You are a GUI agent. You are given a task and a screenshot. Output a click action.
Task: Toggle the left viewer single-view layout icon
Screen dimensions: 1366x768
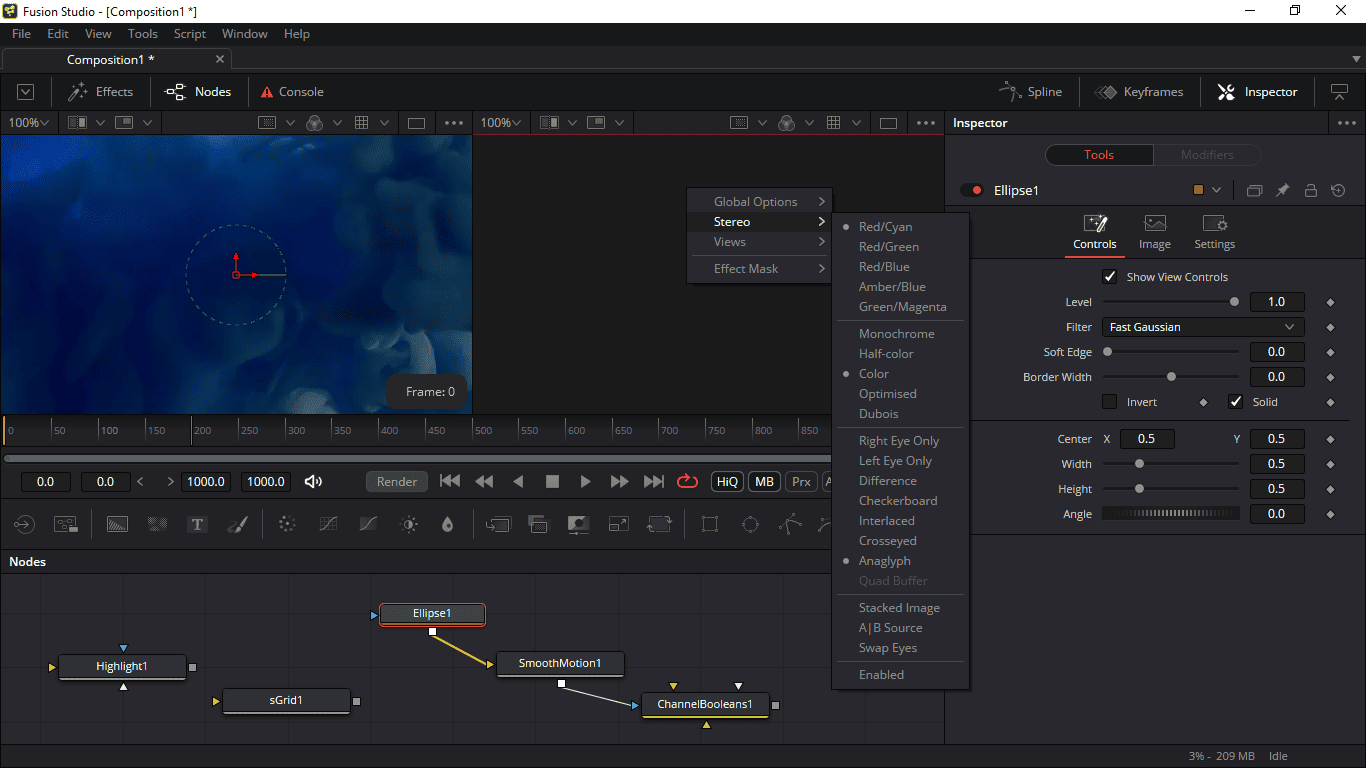tap(417, 123)
